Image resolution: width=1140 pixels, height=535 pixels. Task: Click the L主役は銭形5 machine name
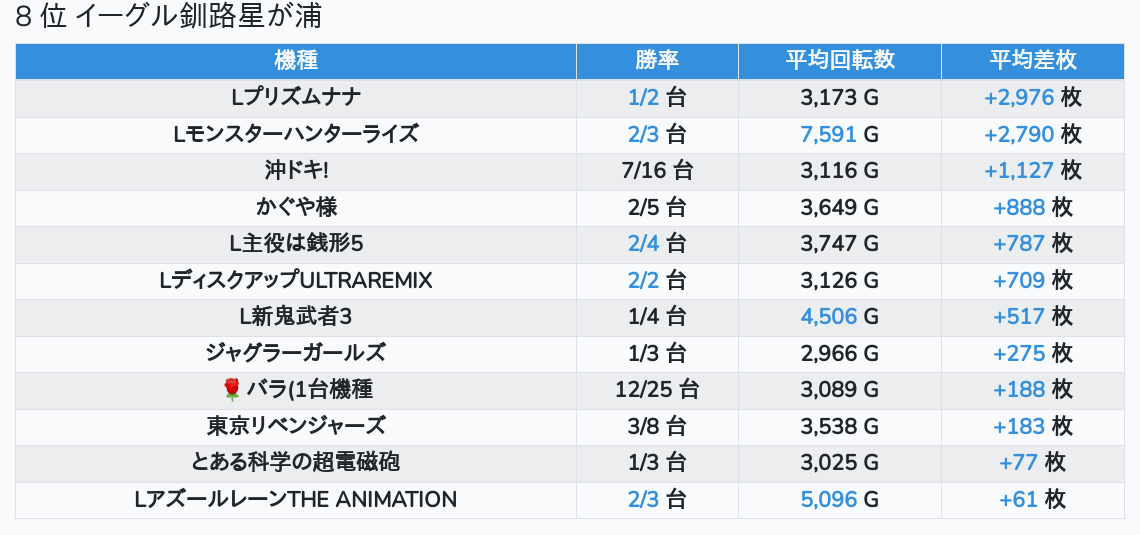[x=295, y=243]
